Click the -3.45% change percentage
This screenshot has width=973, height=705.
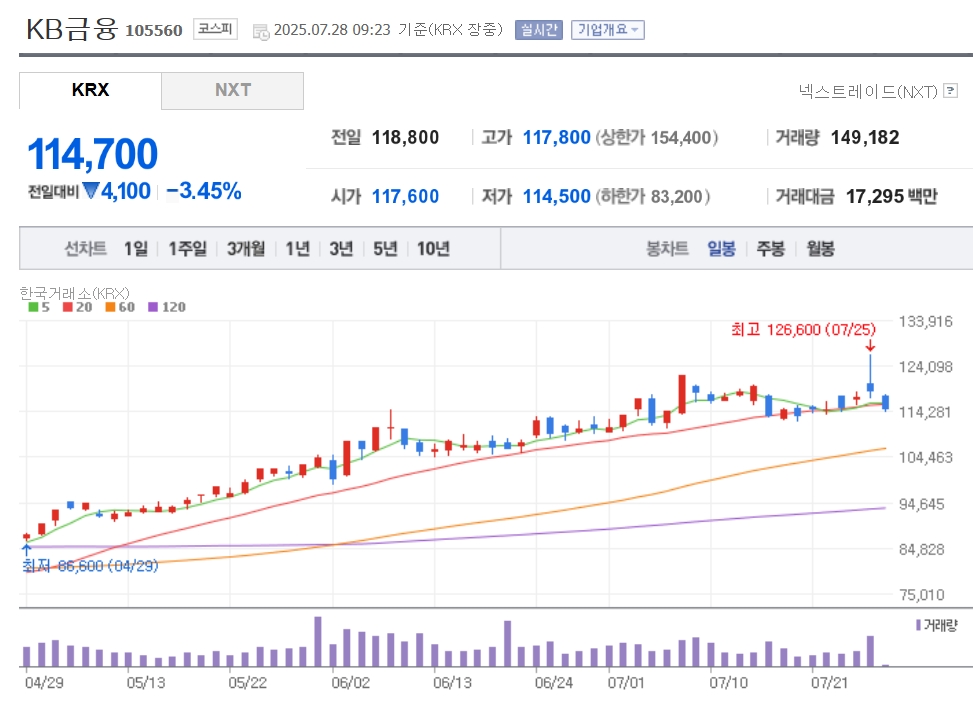click(x=204, y=191)
